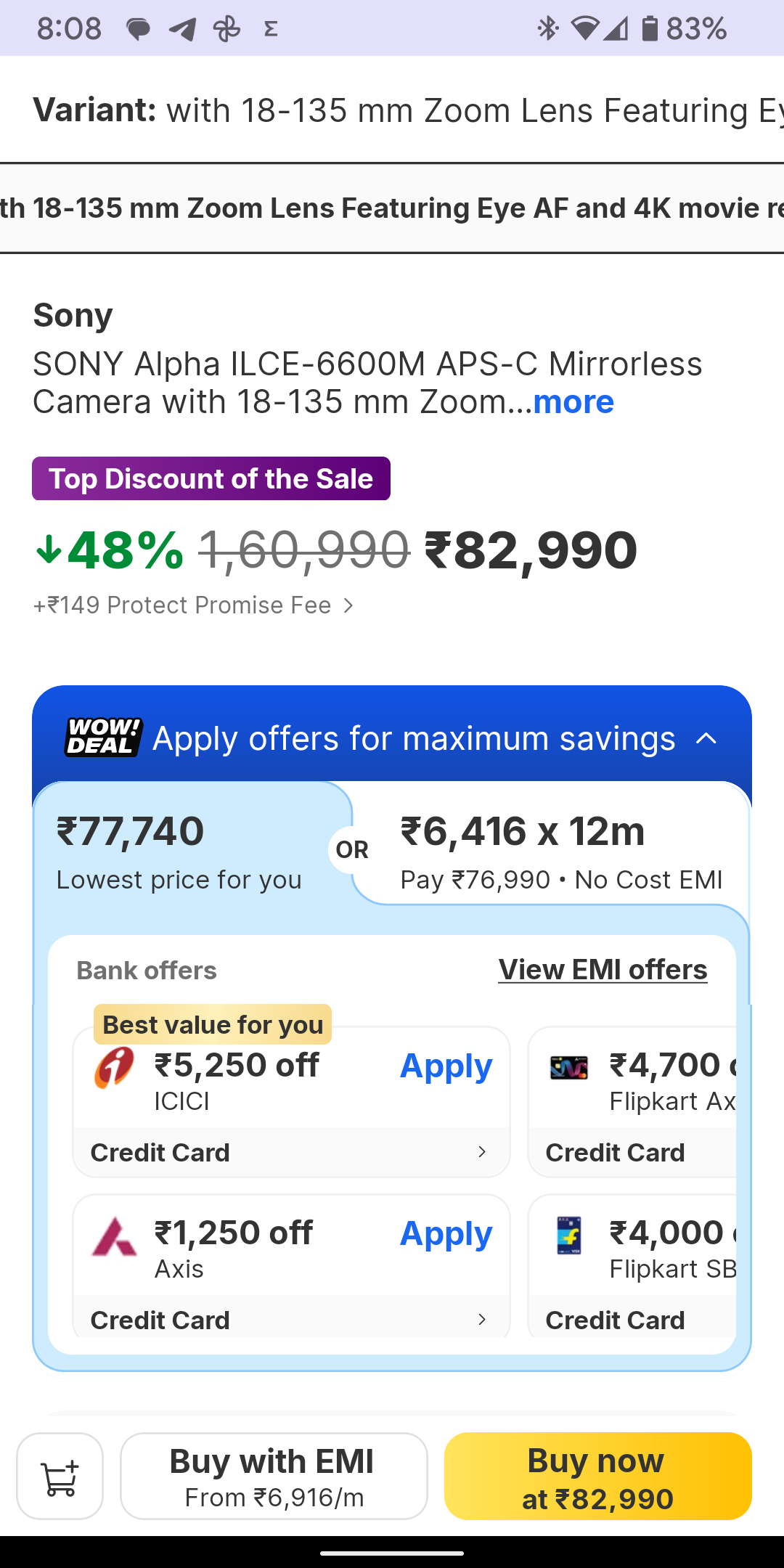
Task: Tap the WOW! Deal badge icon
Action: point(103,738)
